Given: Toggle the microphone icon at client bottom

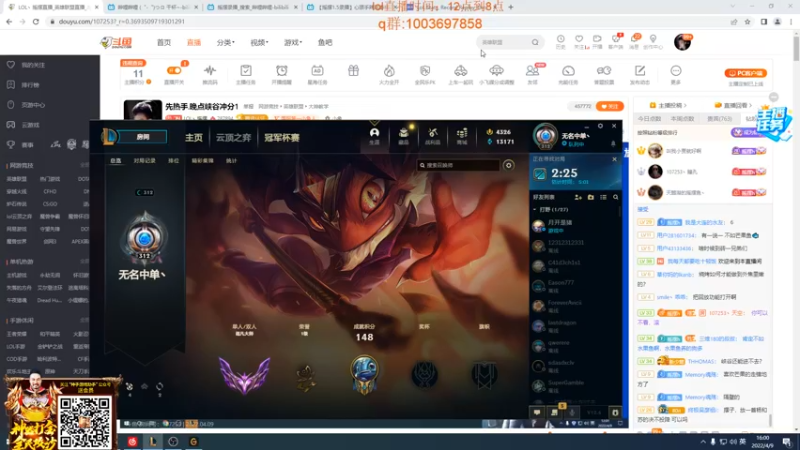Looking at the screenshot, I should (572, 412).
